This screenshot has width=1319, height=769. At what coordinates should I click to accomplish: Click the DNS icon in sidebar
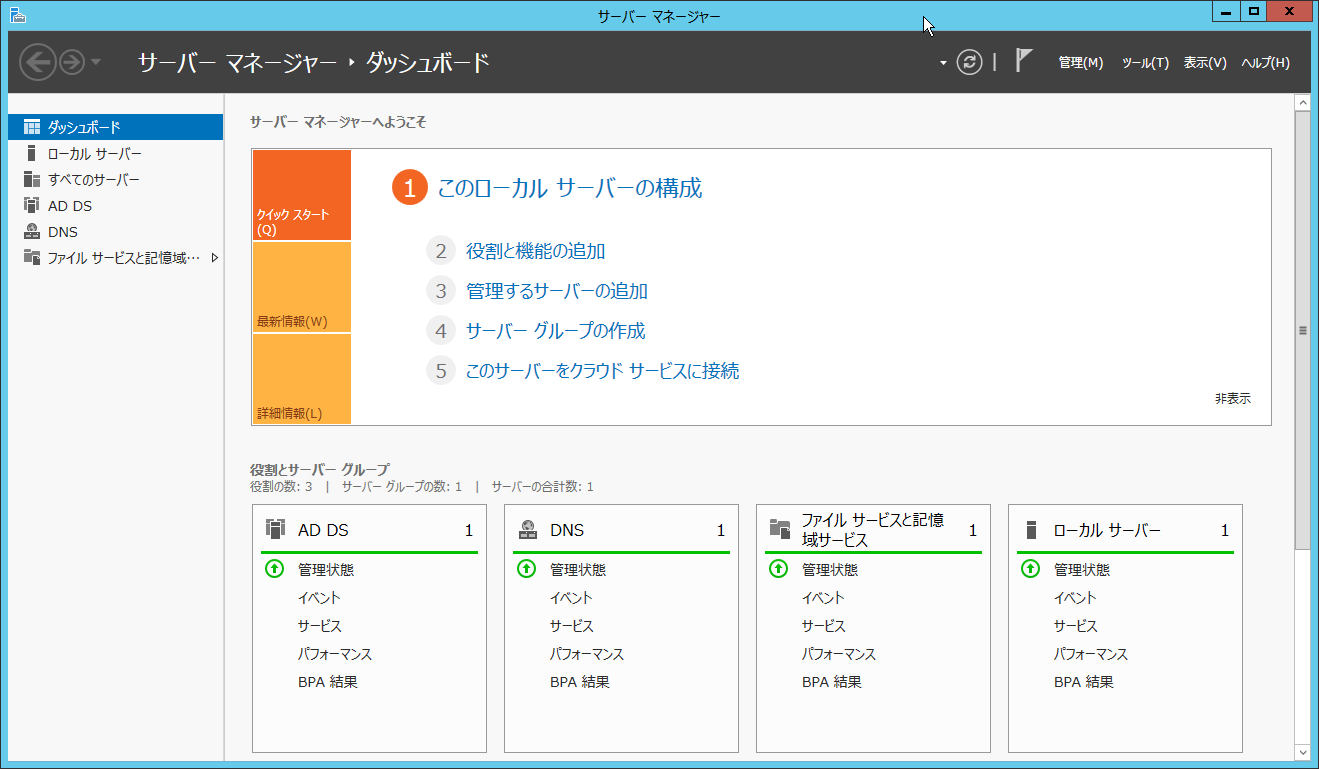32,232
